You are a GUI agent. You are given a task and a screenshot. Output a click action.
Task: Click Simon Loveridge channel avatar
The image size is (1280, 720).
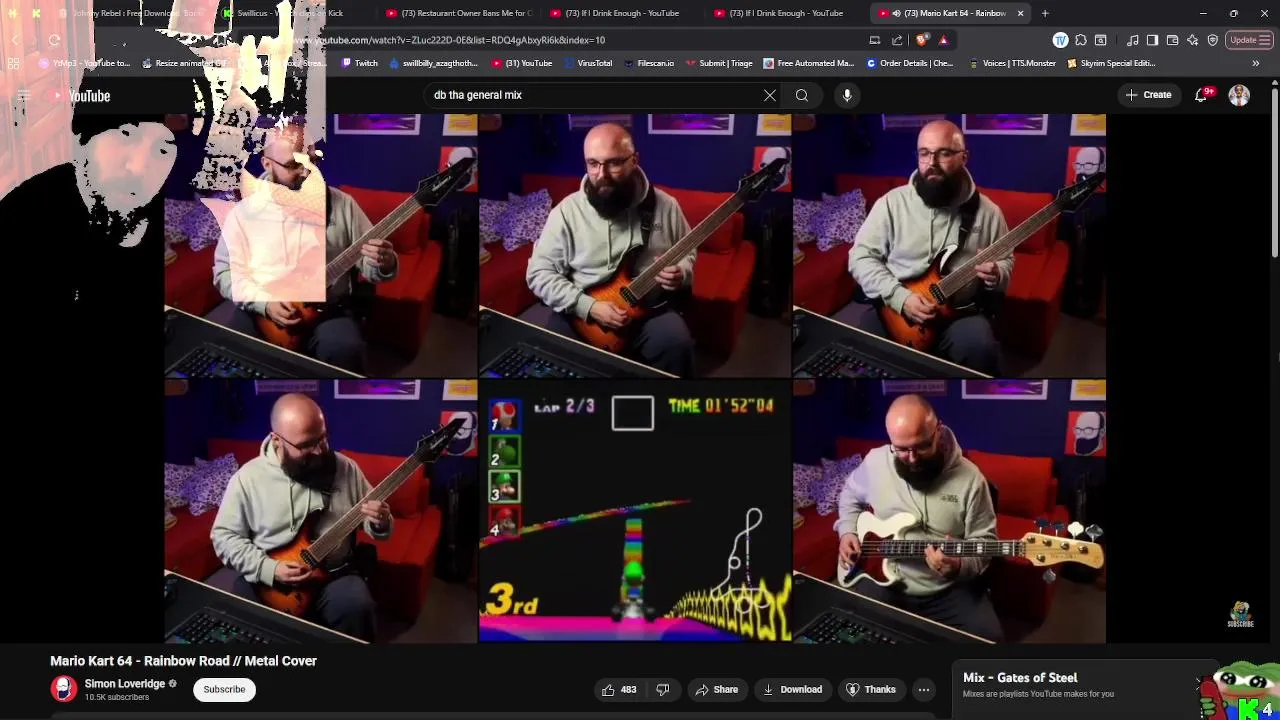click(x=64, y=689)
